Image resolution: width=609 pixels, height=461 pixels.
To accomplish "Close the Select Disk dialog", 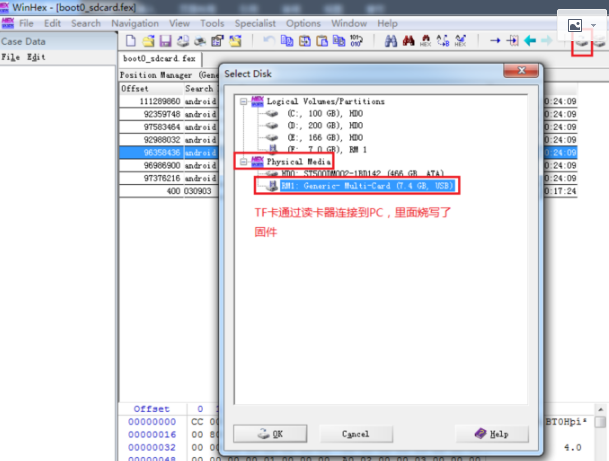I will click(x=521, y=70).
